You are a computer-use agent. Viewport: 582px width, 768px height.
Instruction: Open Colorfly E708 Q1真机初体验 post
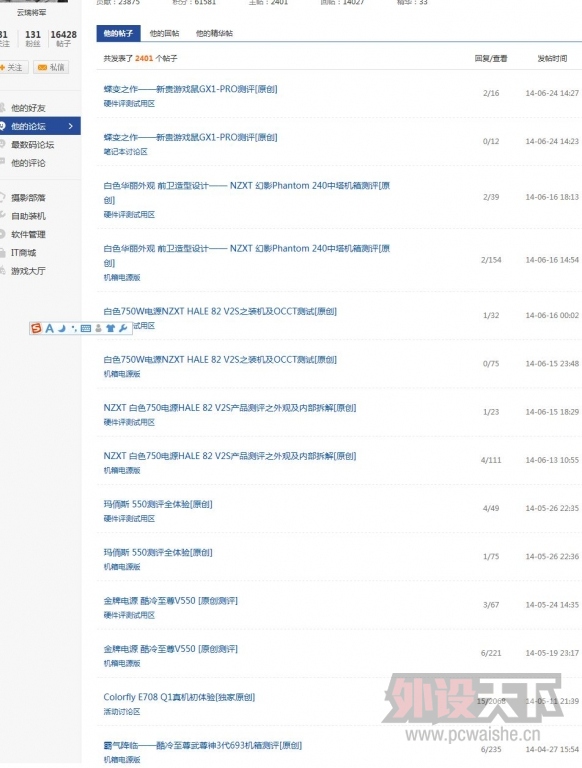coord(179,697)
